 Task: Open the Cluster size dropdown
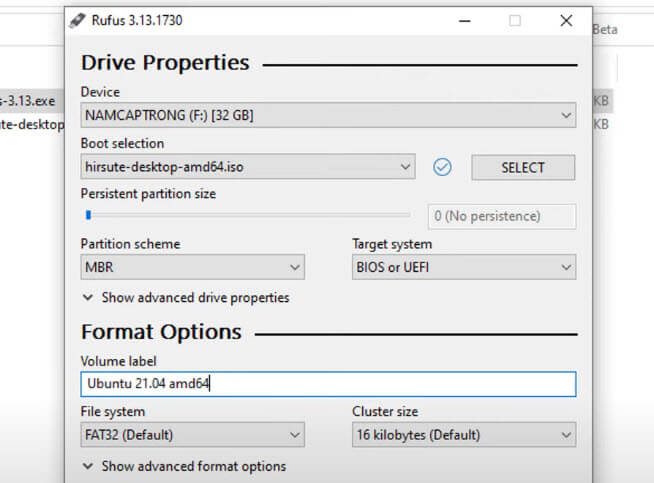pyautogui.click(x=464, y=435)
